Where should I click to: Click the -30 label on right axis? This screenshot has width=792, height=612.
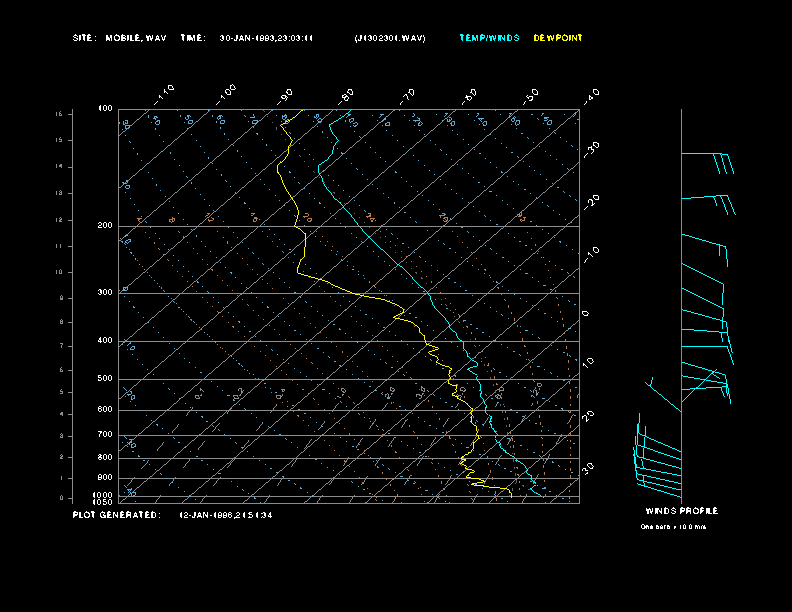click(592, 149)
